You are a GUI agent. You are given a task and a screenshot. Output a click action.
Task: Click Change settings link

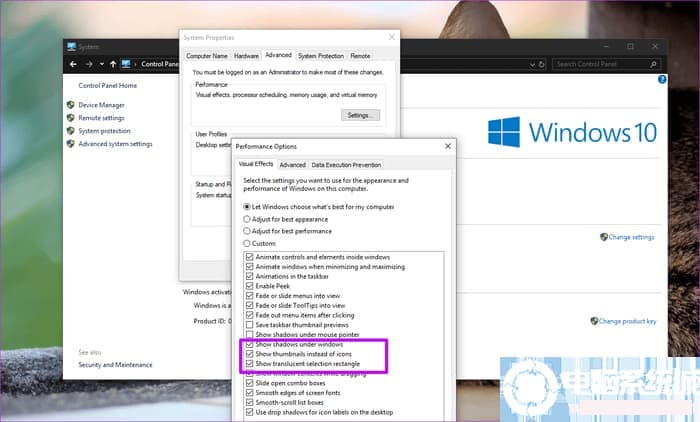coord(631,237)
